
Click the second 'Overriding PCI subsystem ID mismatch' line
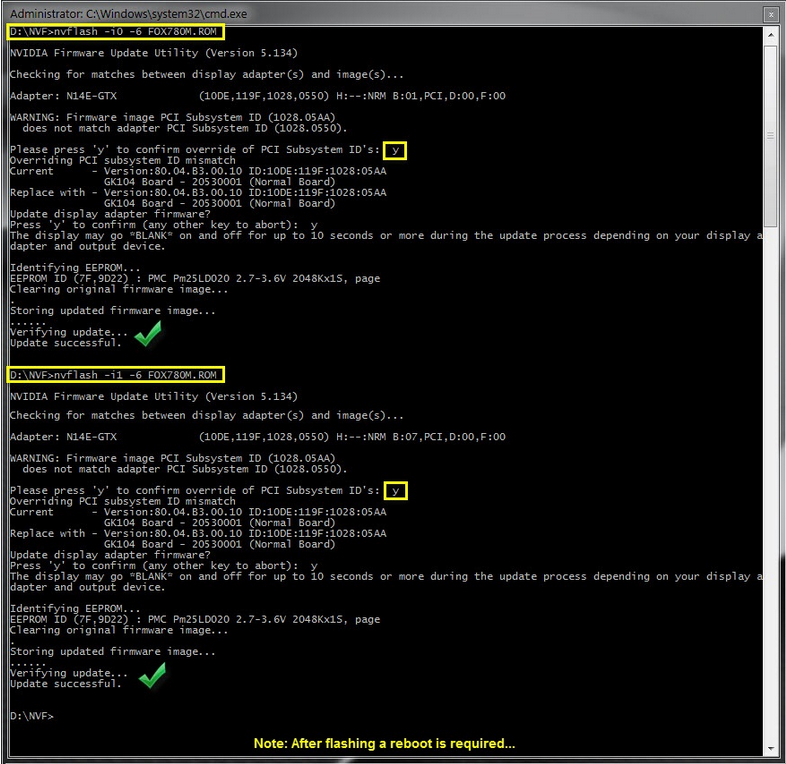[123, 501]
